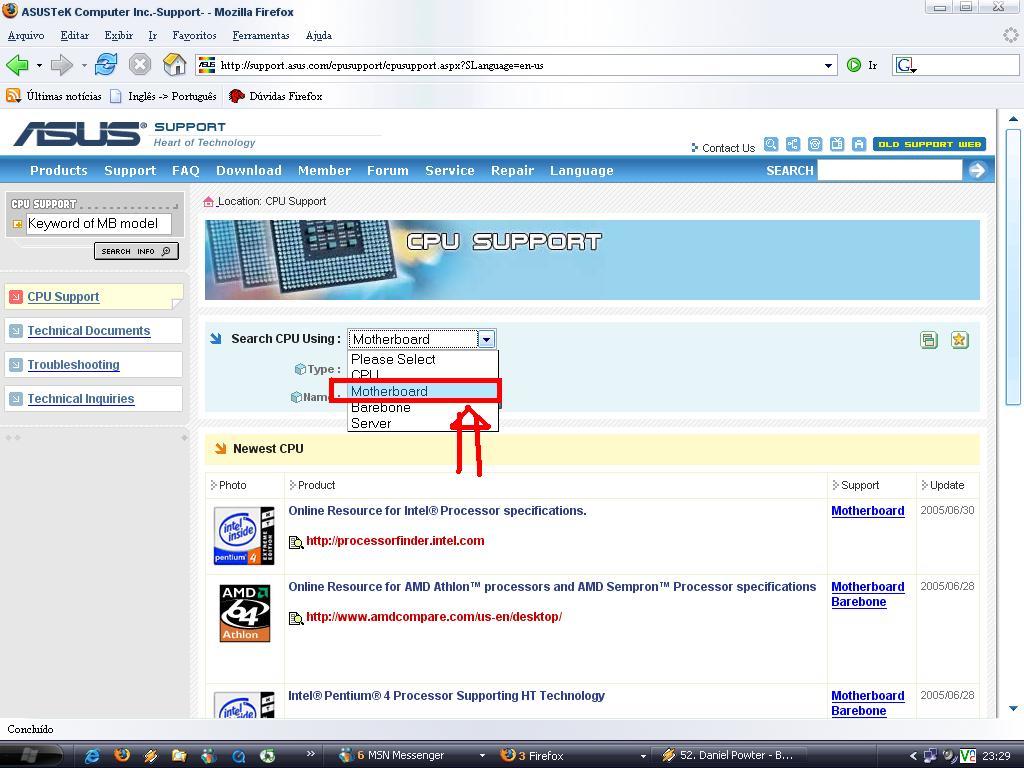
Task: Click the SEARCH INFO button
Action: (x=136, y=251)
